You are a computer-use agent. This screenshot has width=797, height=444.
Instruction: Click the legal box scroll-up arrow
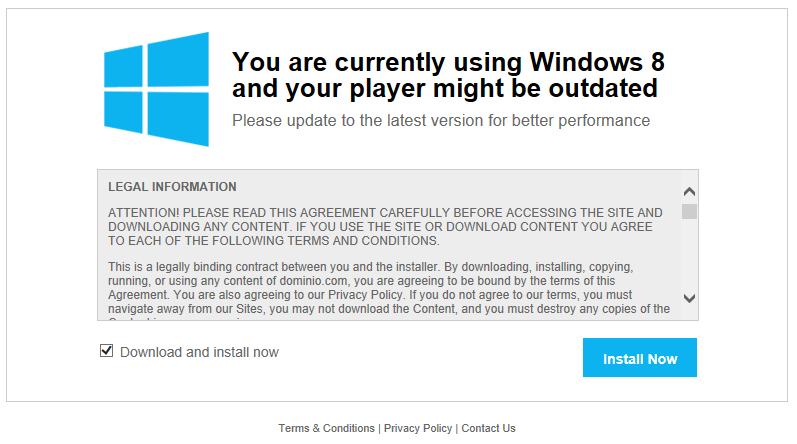[x=689, y=192]
